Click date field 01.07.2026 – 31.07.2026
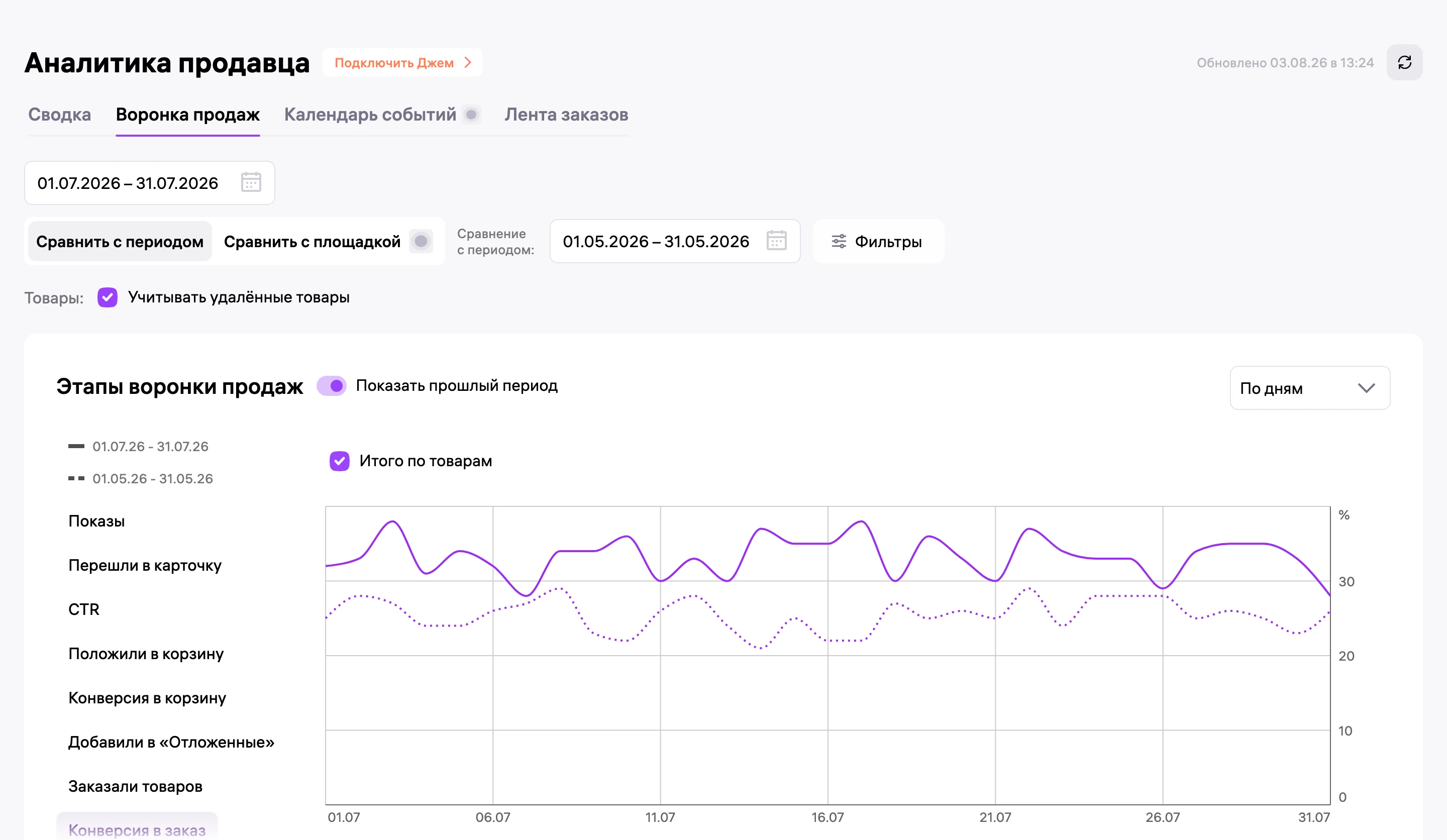The image size is (1447, 840). coord(149,182)
